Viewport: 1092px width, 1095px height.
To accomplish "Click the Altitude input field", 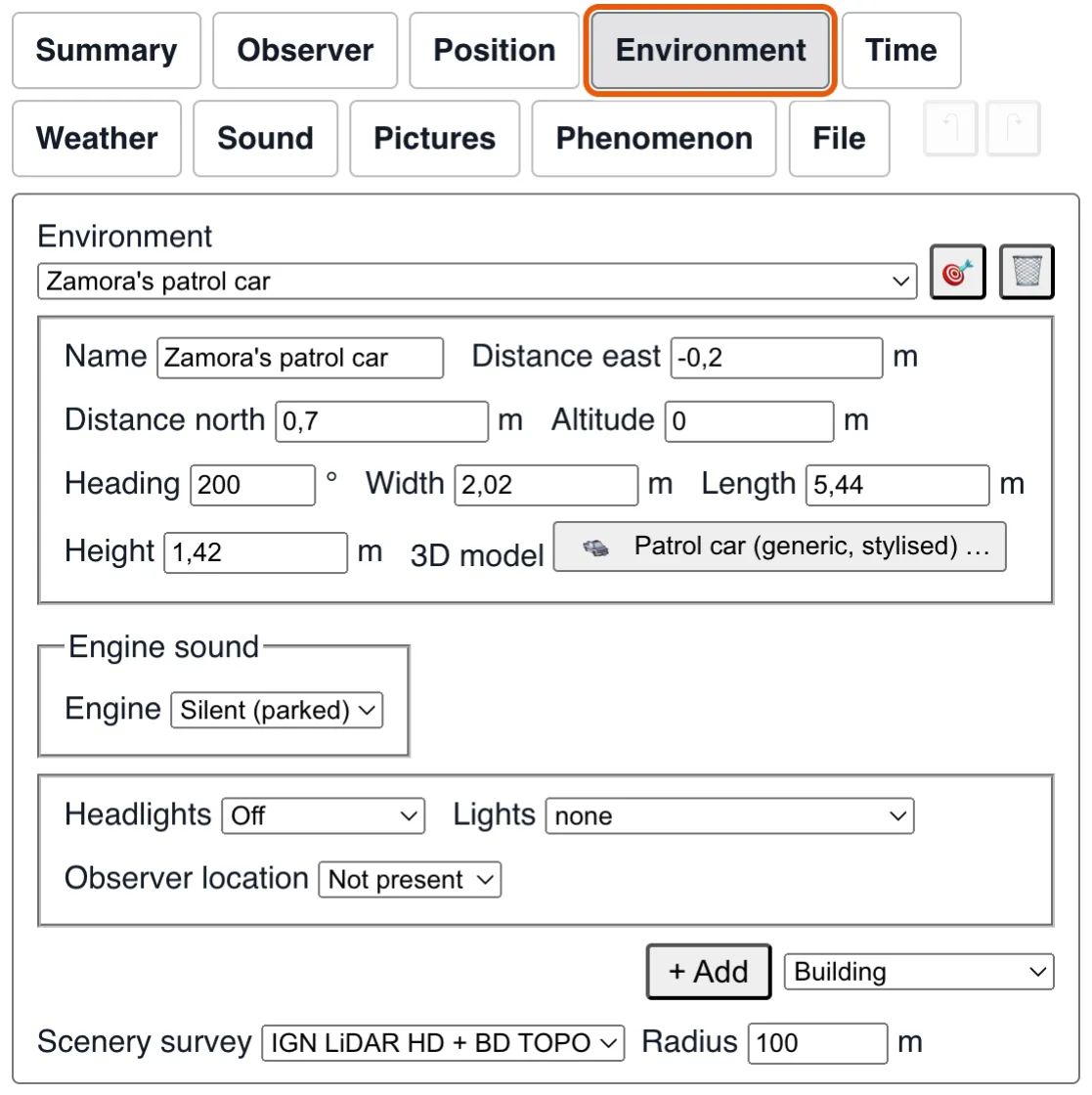I will [749, 421].
